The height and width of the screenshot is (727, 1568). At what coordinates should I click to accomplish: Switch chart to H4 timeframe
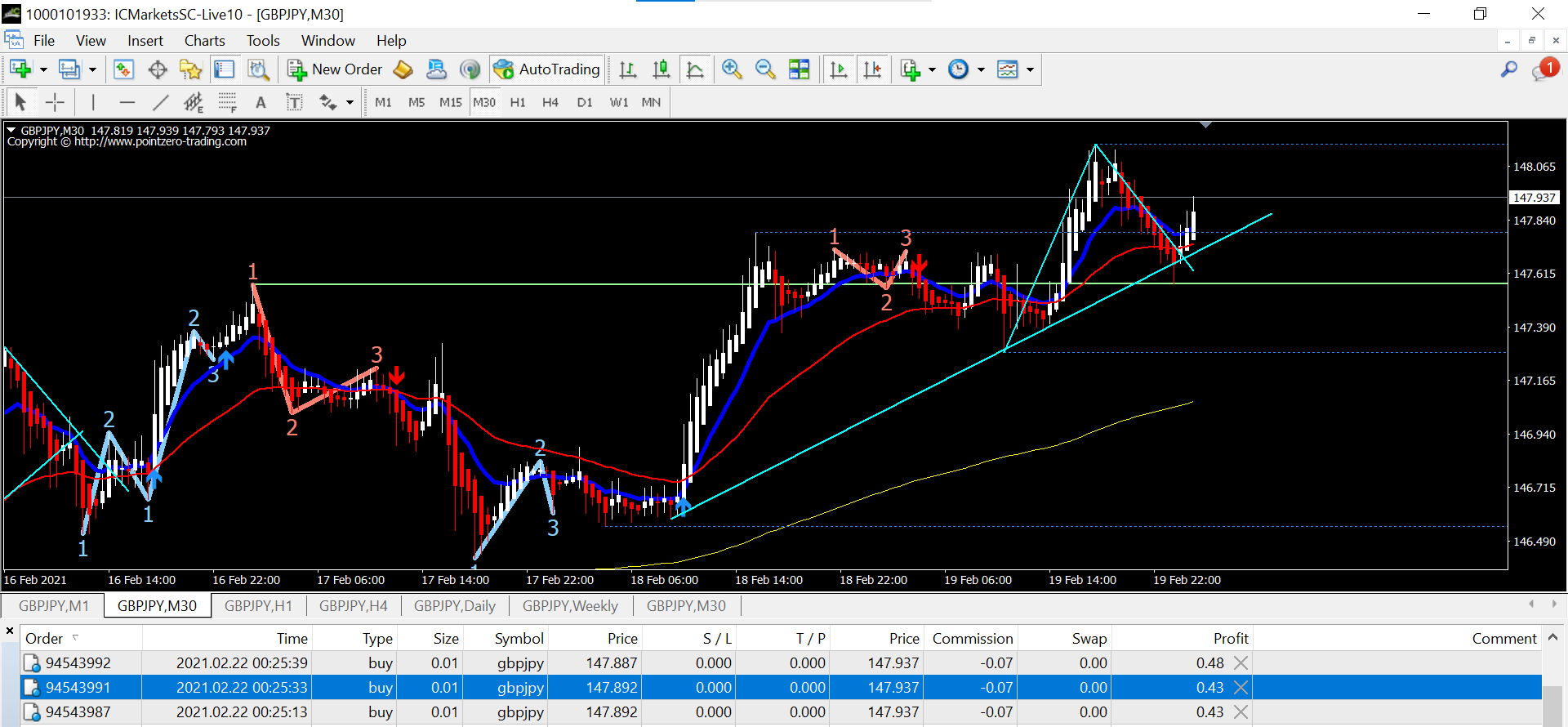550,102
